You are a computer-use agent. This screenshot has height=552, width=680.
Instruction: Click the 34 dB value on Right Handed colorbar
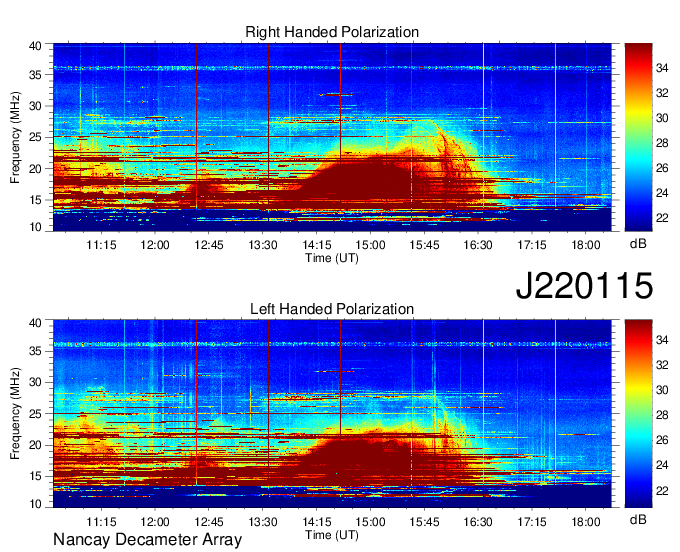click(x=662, y=68)
